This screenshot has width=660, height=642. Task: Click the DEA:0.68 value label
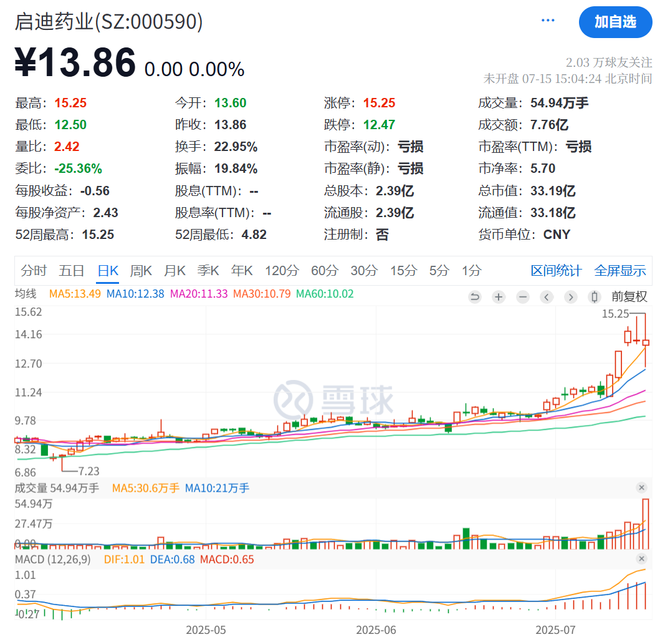pyautogui.click(x=173, y=559)
